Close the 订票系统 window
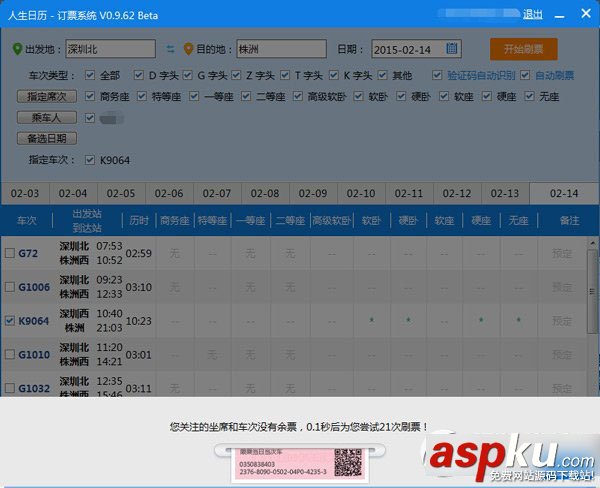Image resolution: width=600 pixels, height=488 pixels. (x=585, y=14)
